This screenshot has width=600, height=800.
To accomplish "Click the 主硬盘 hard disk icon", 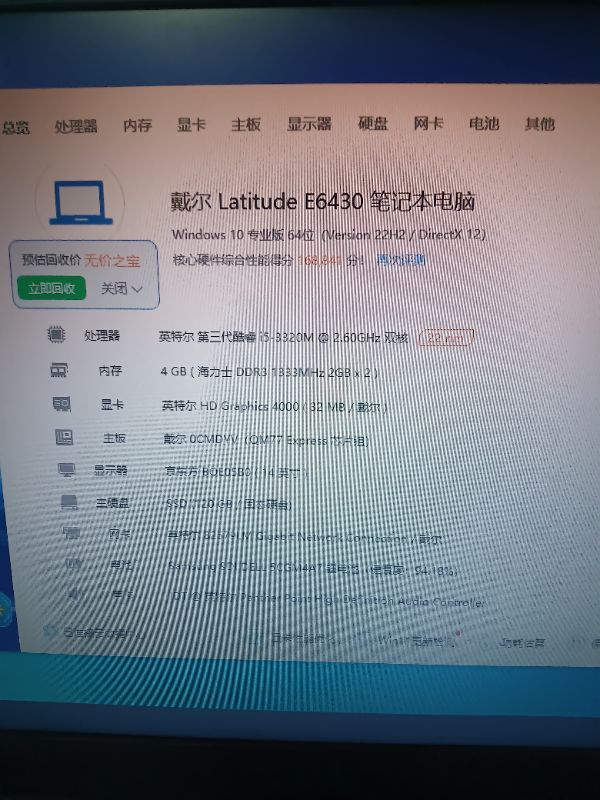I will 69,503.
